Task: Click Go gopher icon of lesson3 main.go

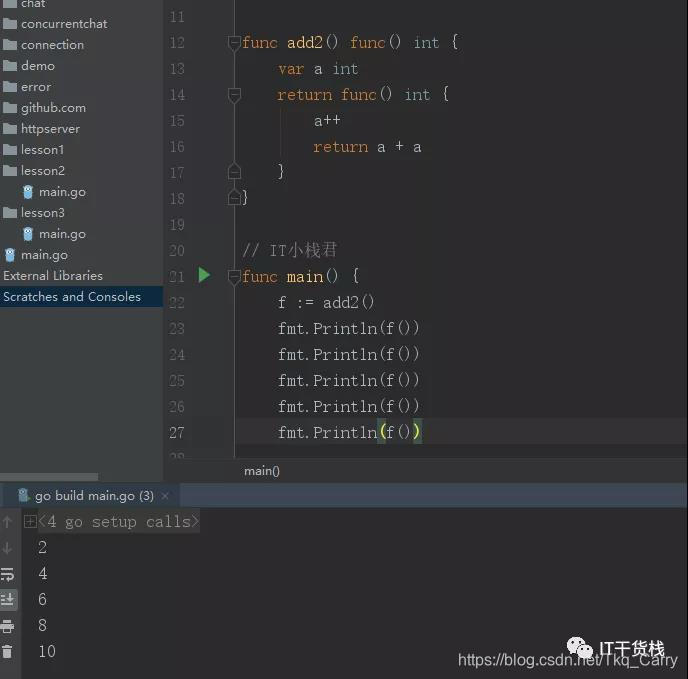Action: (28, 234)
